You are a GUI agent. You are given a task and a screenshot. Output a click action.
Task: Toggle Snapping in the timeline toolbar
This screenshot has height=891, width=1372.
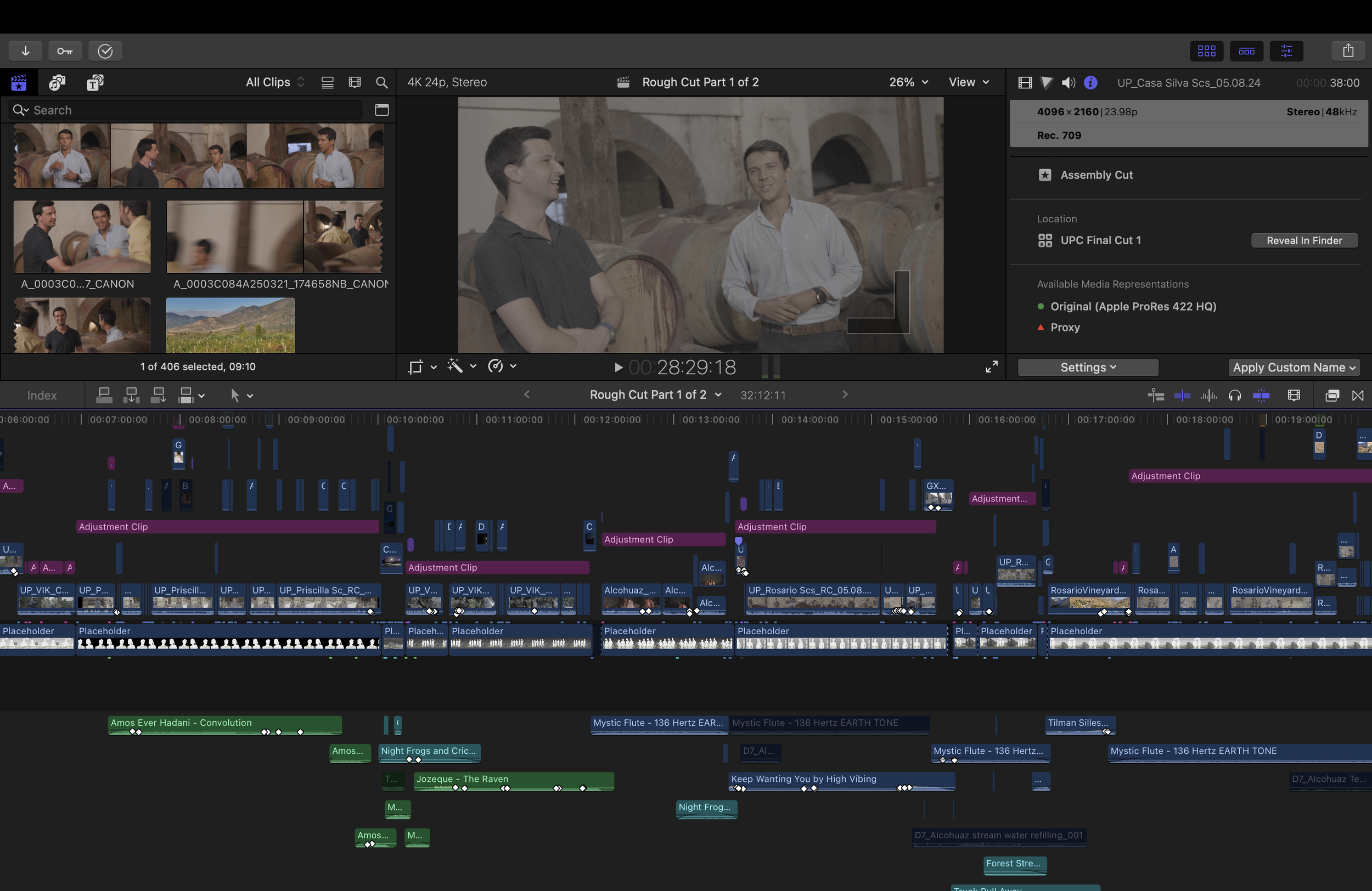(x=1261, y=396)
